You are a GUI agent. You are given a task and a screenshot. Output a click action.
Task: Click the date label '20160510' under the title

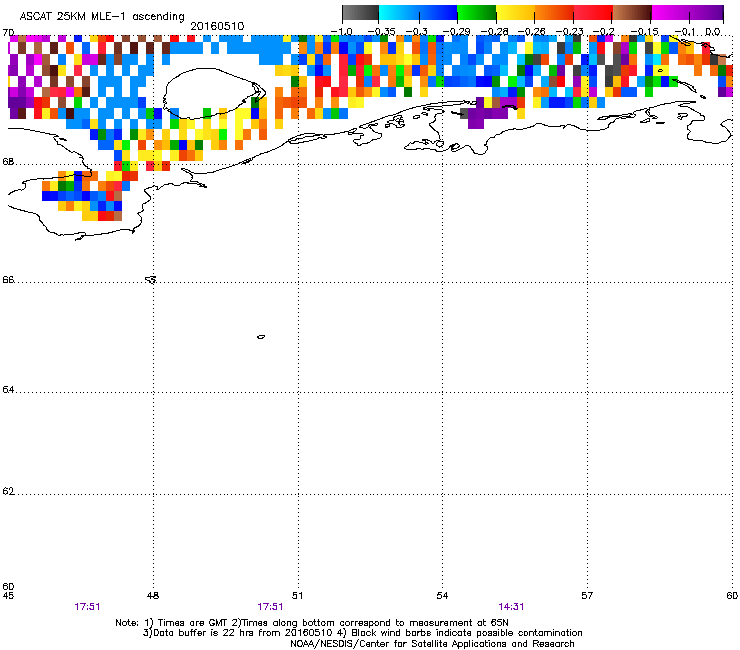(217, 26)
